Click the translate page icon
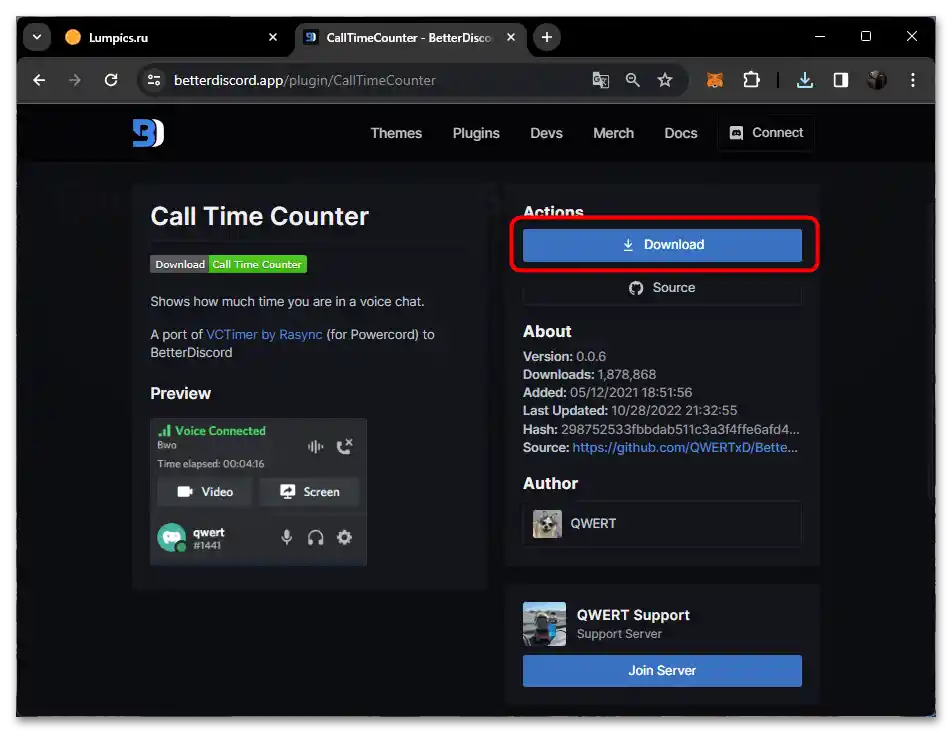Screen dimensions: 952x733 pos(600,80)
